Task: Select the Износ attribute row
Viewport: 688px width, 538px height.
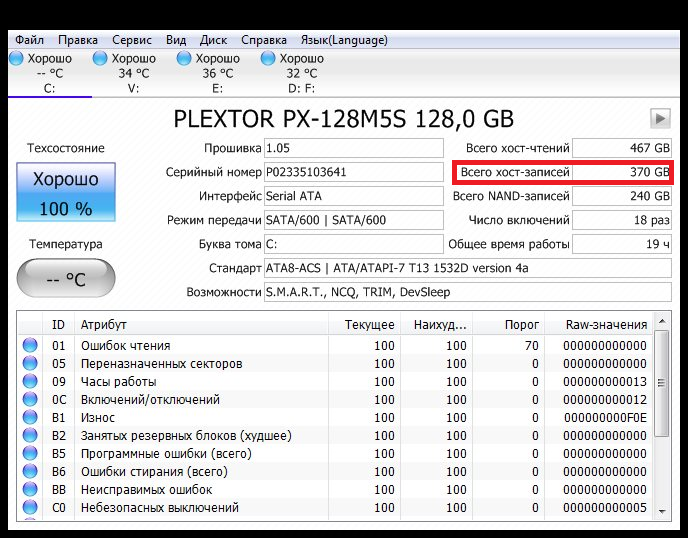Action: tap(335, 417)
